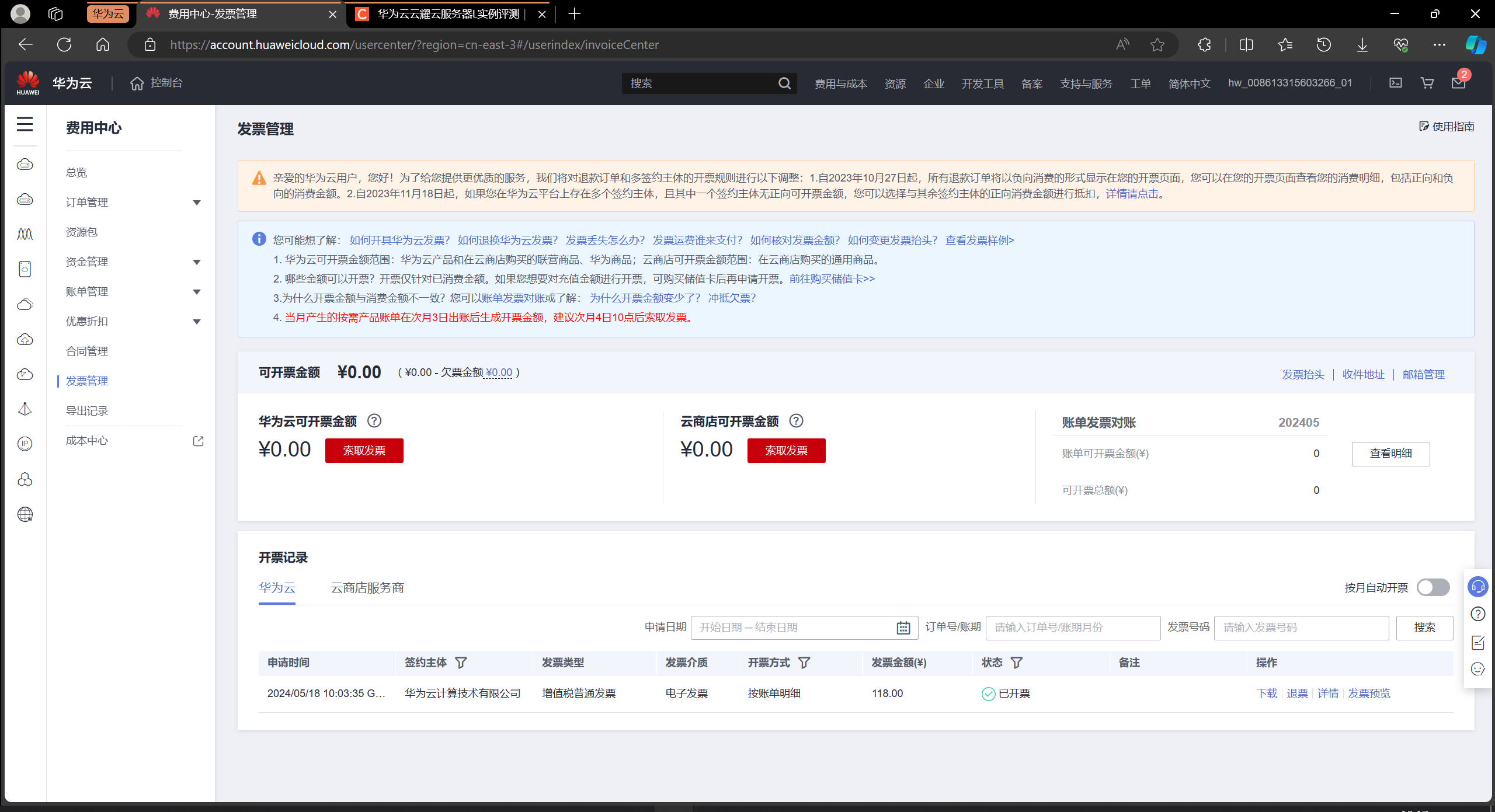This screenshot has width=1495, height=812.
Task: Expand 资金管理 submenu
Action: [x=197, y=262]
